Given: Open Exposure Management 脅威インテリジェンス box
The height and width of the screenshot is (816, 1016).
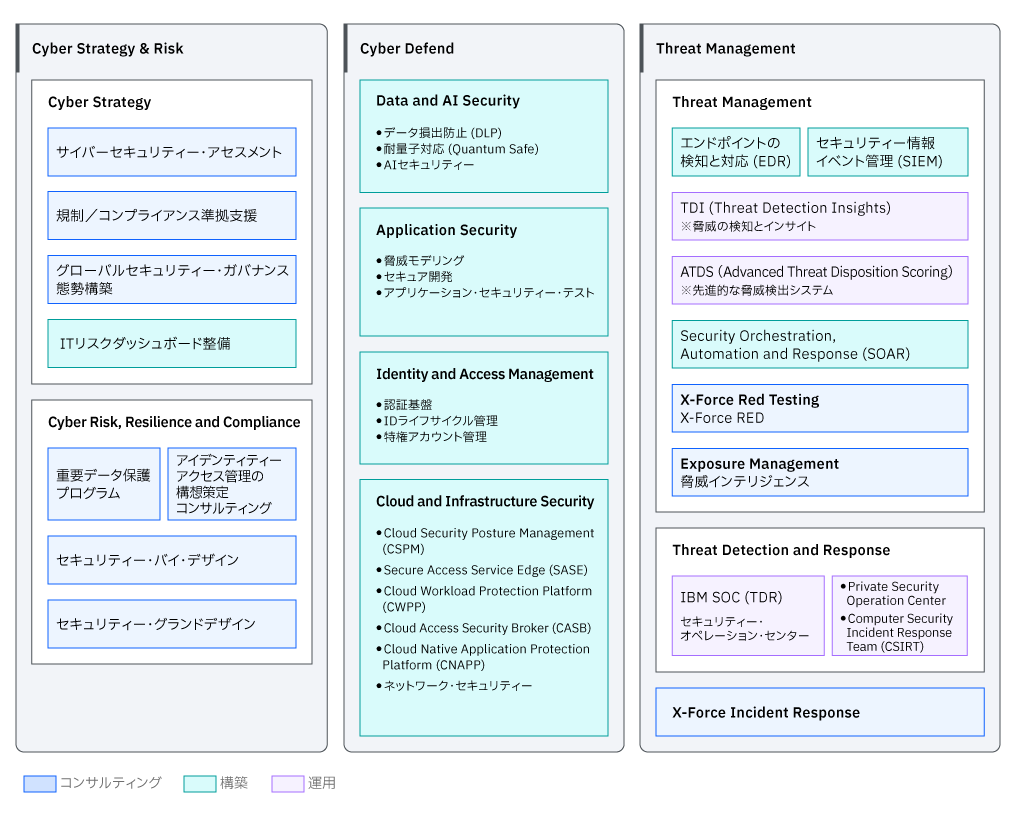Looking at the screenshot, I should point(820,472).
